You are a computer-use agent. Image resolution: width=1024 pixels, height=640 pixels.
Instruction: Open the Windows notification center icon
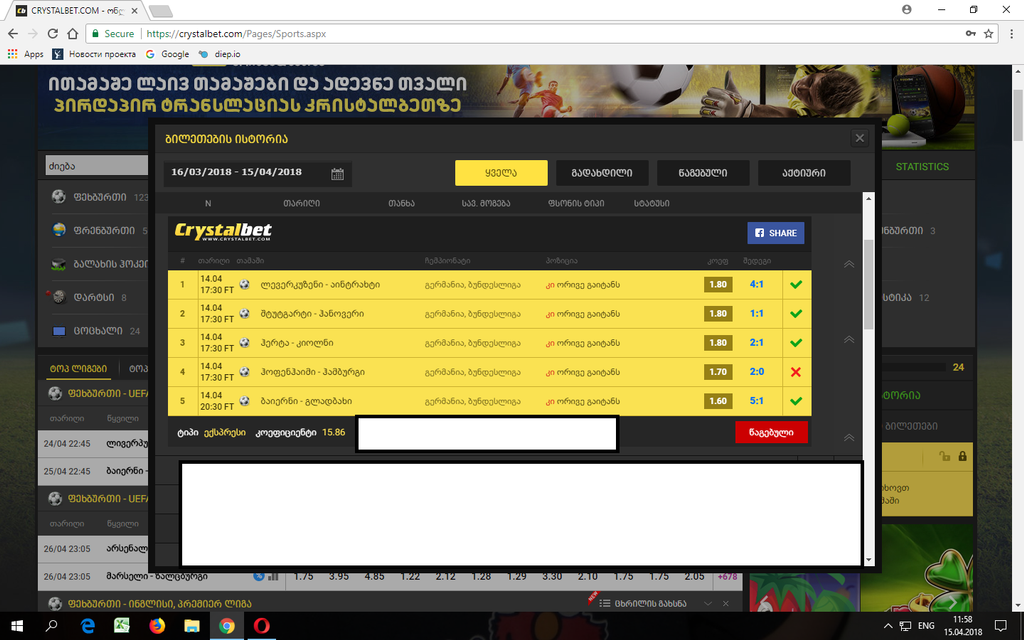pyautogui.click(x=1000, y=626)
